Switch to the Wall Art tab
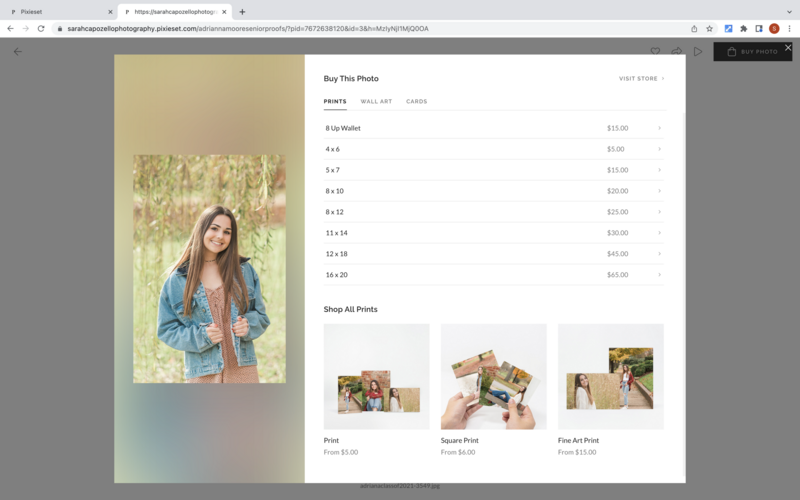Image resolution: width=800 pixels, height=500 pixels. 376,101
